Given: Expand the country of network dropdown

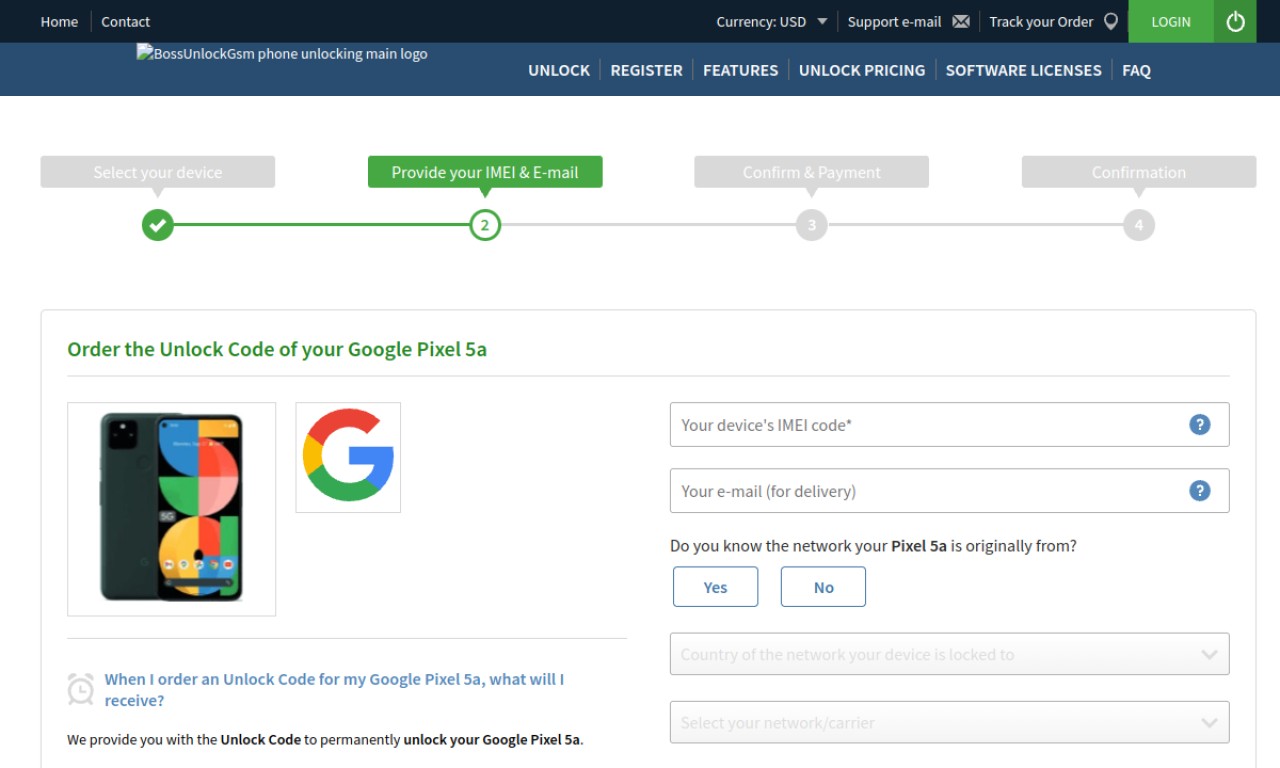Looking at the screenshot, I should point(949,654).
